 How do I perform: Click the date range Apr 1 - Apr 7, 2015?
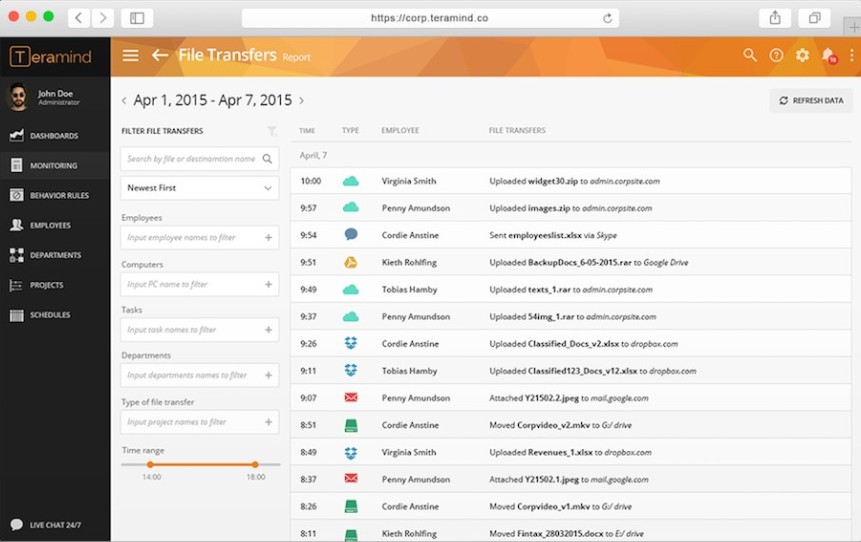pyautogui.click(x=213, y=100)
